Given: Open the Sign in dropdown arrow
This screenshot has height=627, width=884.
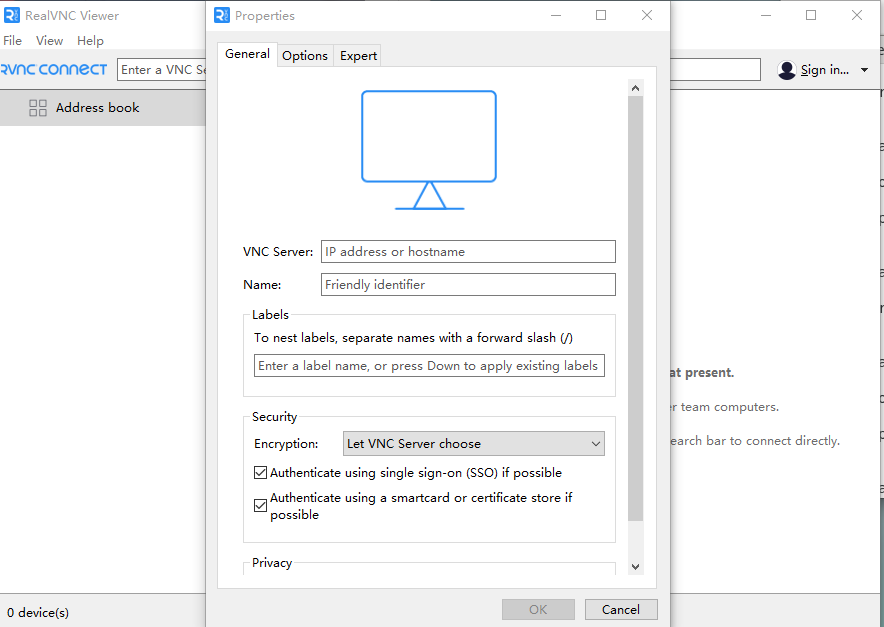Looking at the screenshot, I should coord(864,70).
